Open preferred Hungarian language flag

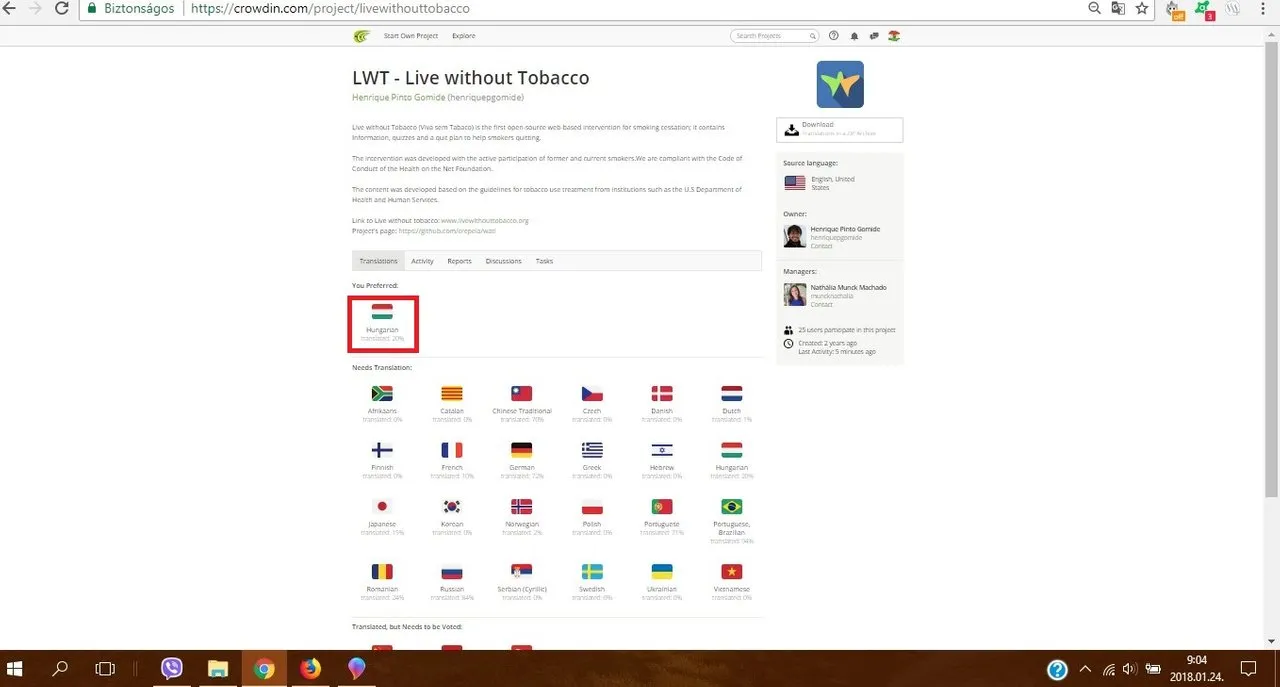tap(382, 311)
